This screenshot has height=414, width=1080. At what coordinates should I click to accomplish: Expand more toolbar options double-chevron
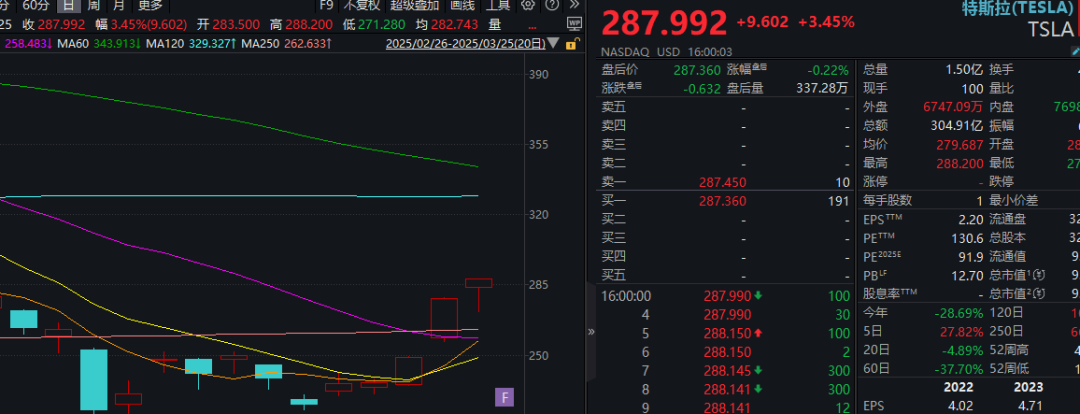(x=574, y=6)
